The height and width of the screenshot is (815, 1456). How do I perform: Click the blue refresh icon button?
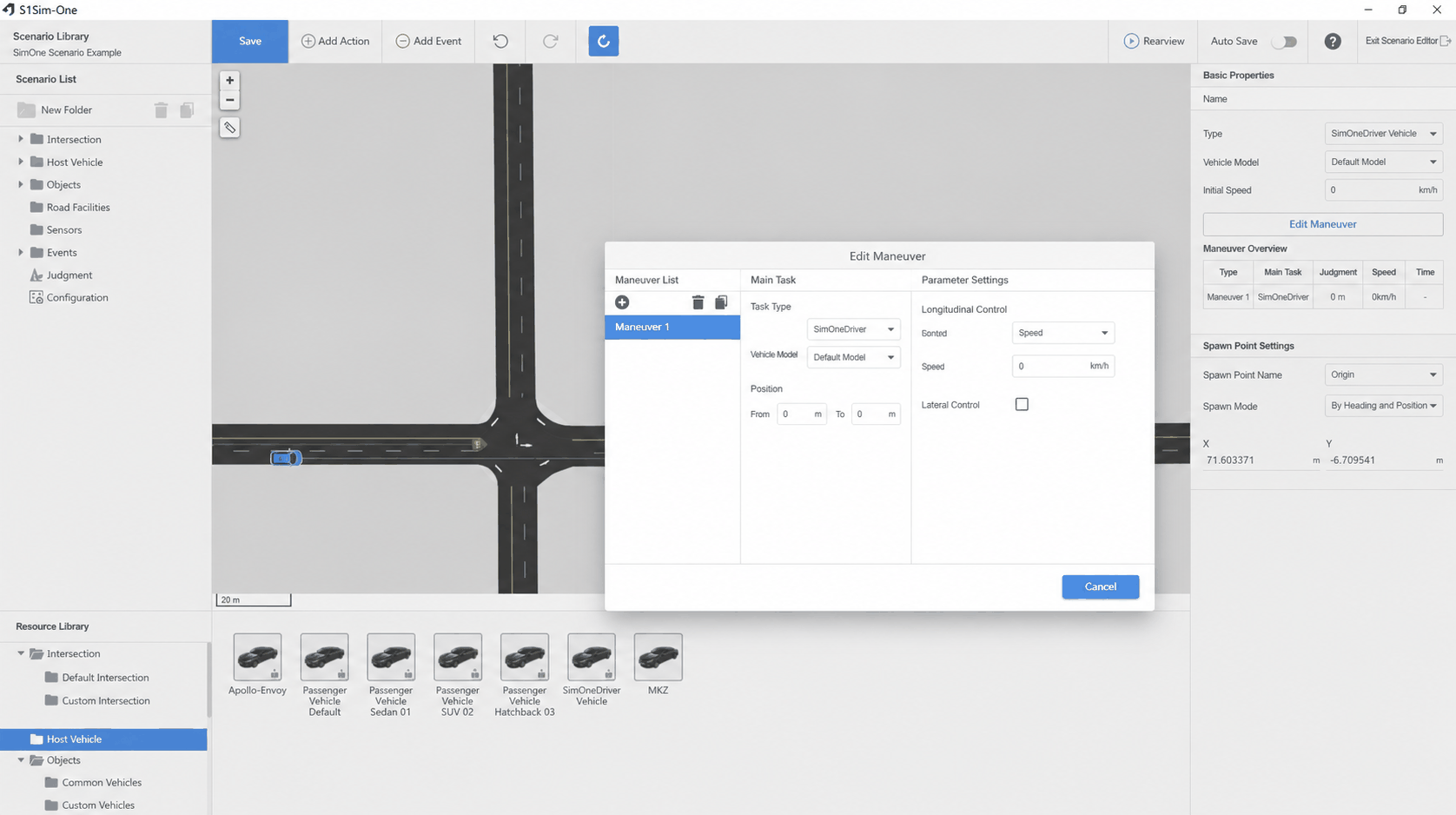pos(604,41)
